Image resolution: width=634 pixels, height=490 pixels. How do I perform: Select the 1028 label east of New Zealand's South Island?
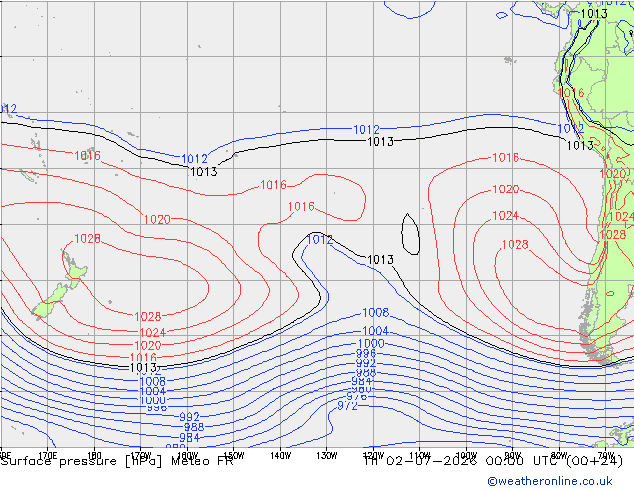point(148,317)
